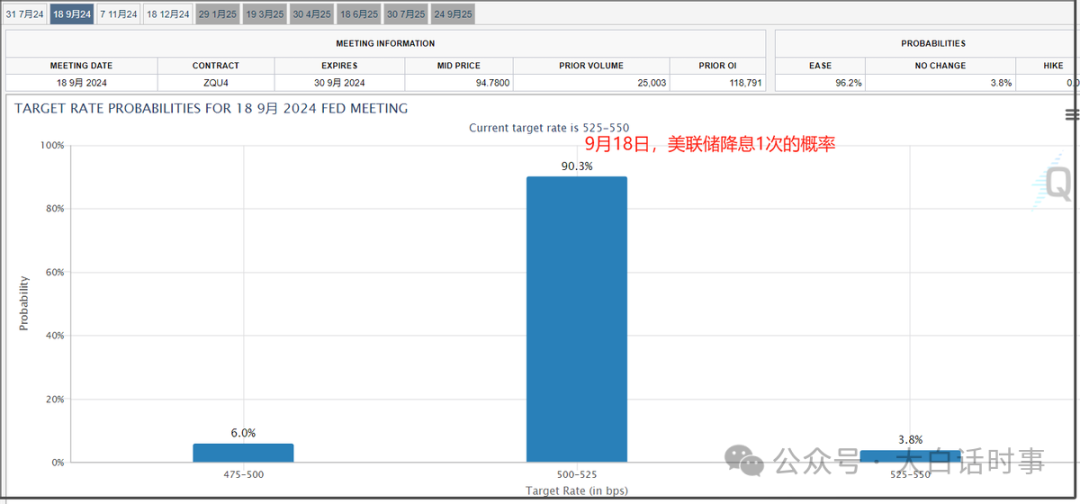Go to the 30 4月25 tab
The height and width of the screenshot is (504, 1080).
tap(311, 14)
